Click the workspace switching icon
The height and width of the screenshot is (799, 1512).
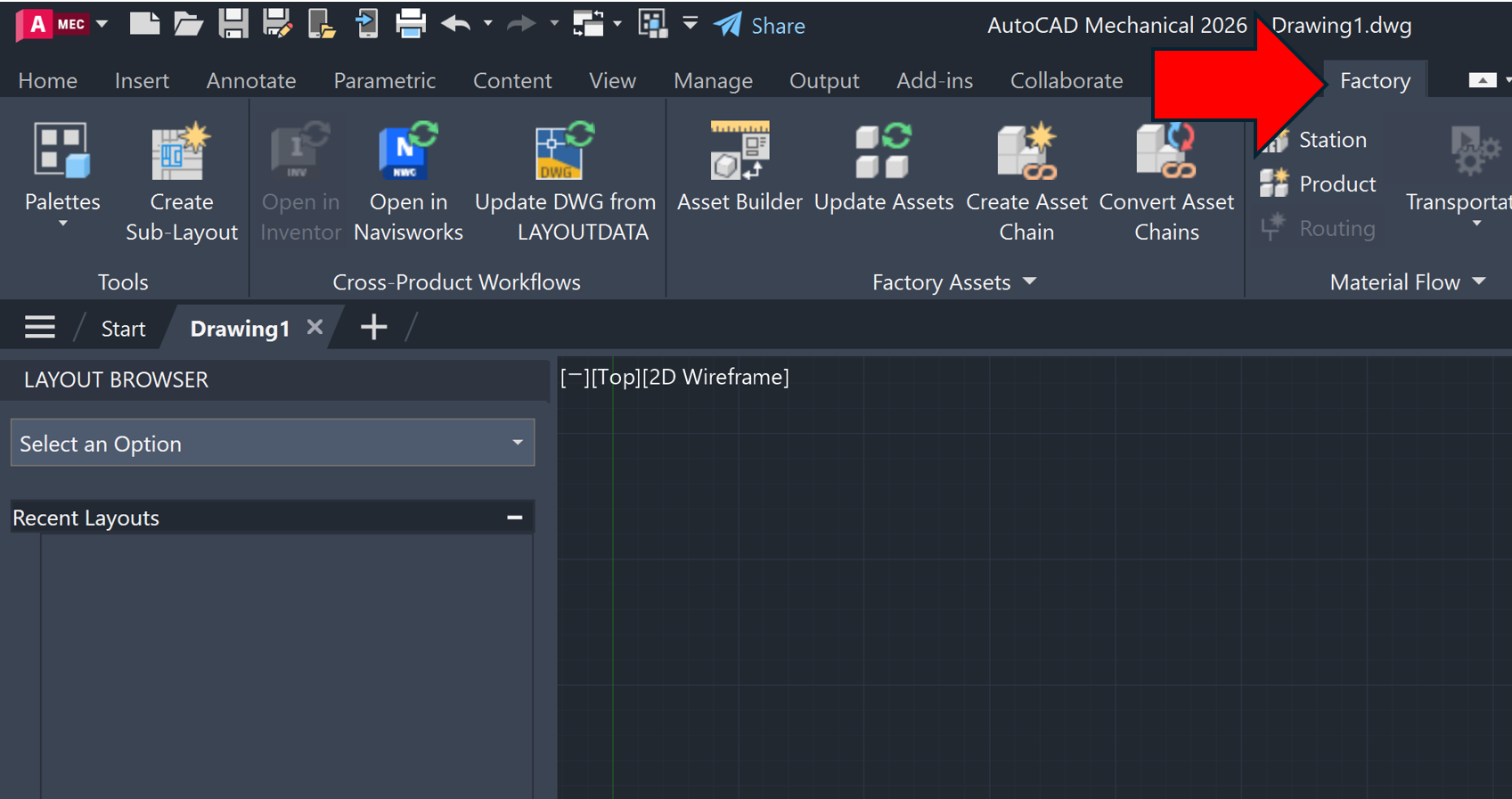588,24
